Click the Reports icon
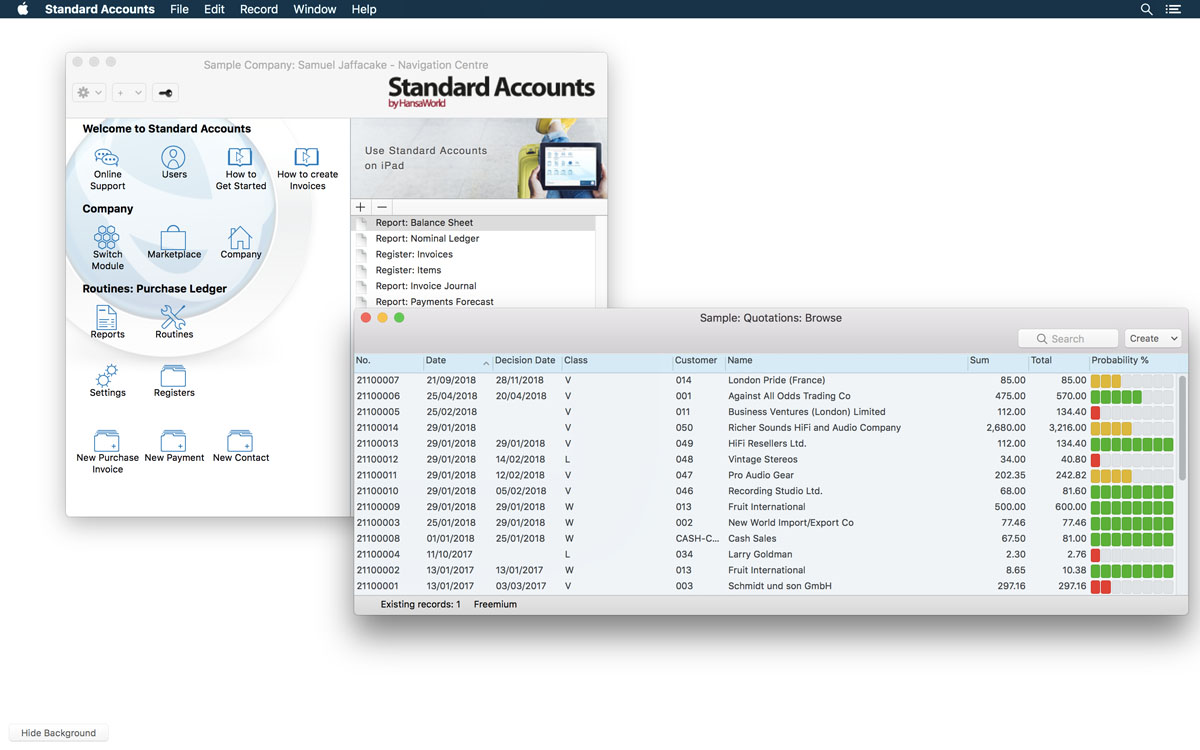Screen dimensions: 1200x750 tap(107, 319)
